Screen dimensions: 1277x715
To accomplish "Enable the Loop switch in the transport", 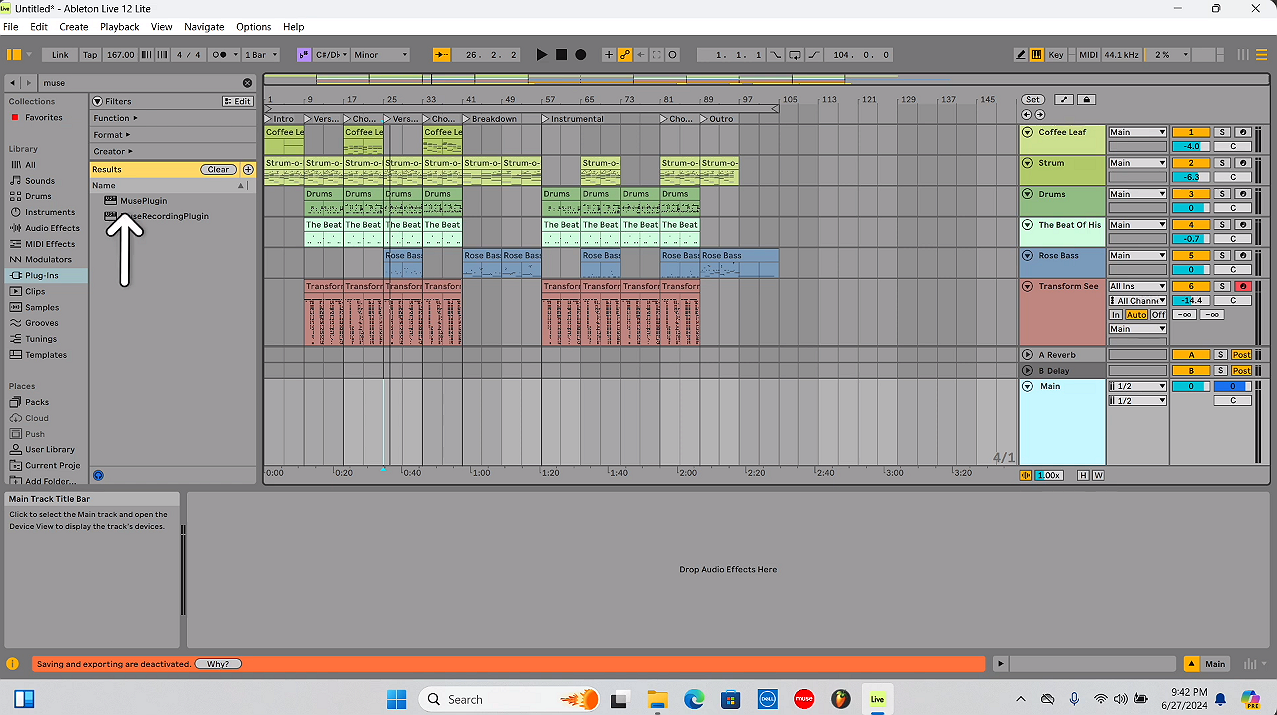I will 794,55.
